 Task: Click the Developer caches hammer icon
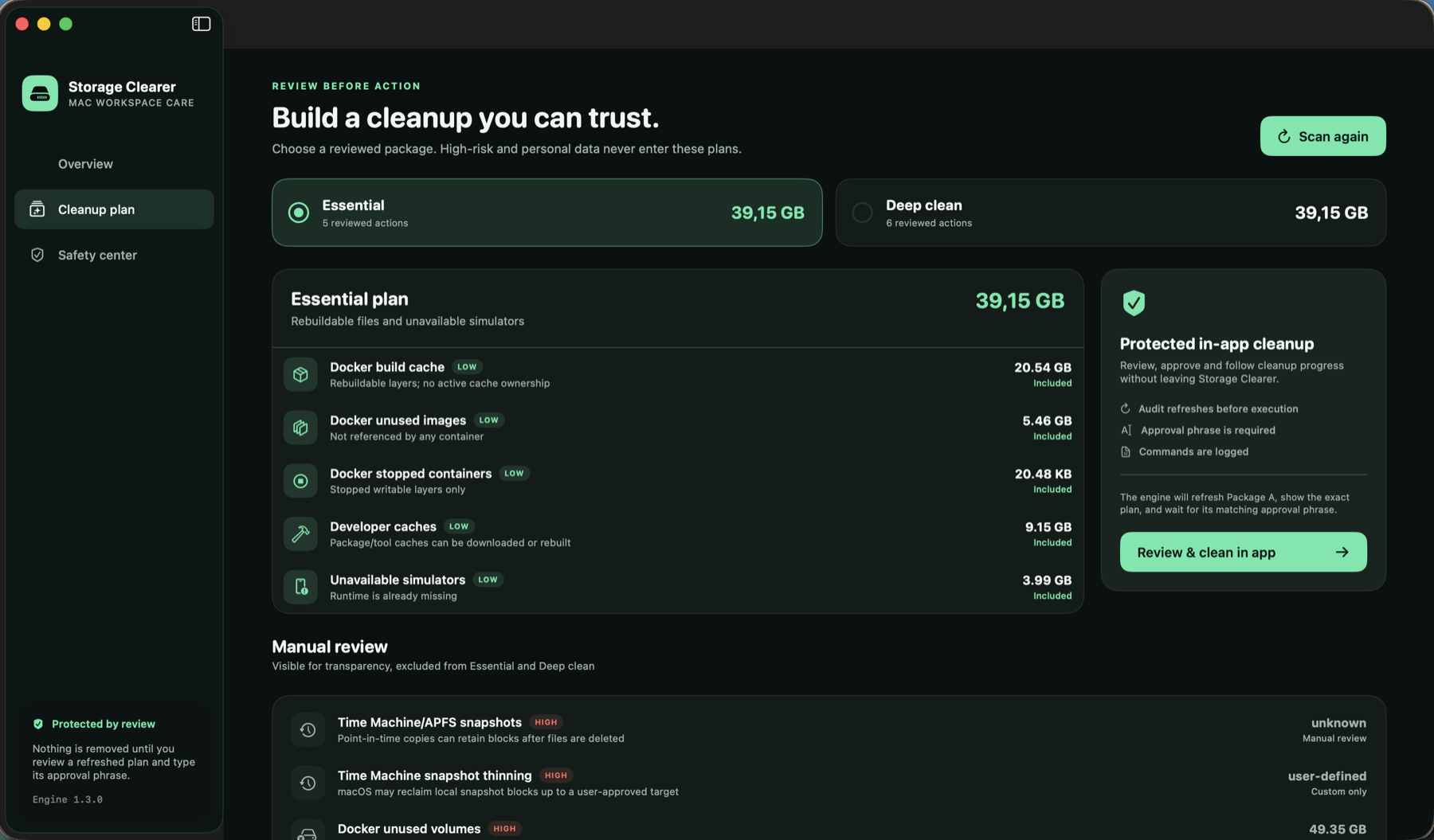[x=300, y=534]
